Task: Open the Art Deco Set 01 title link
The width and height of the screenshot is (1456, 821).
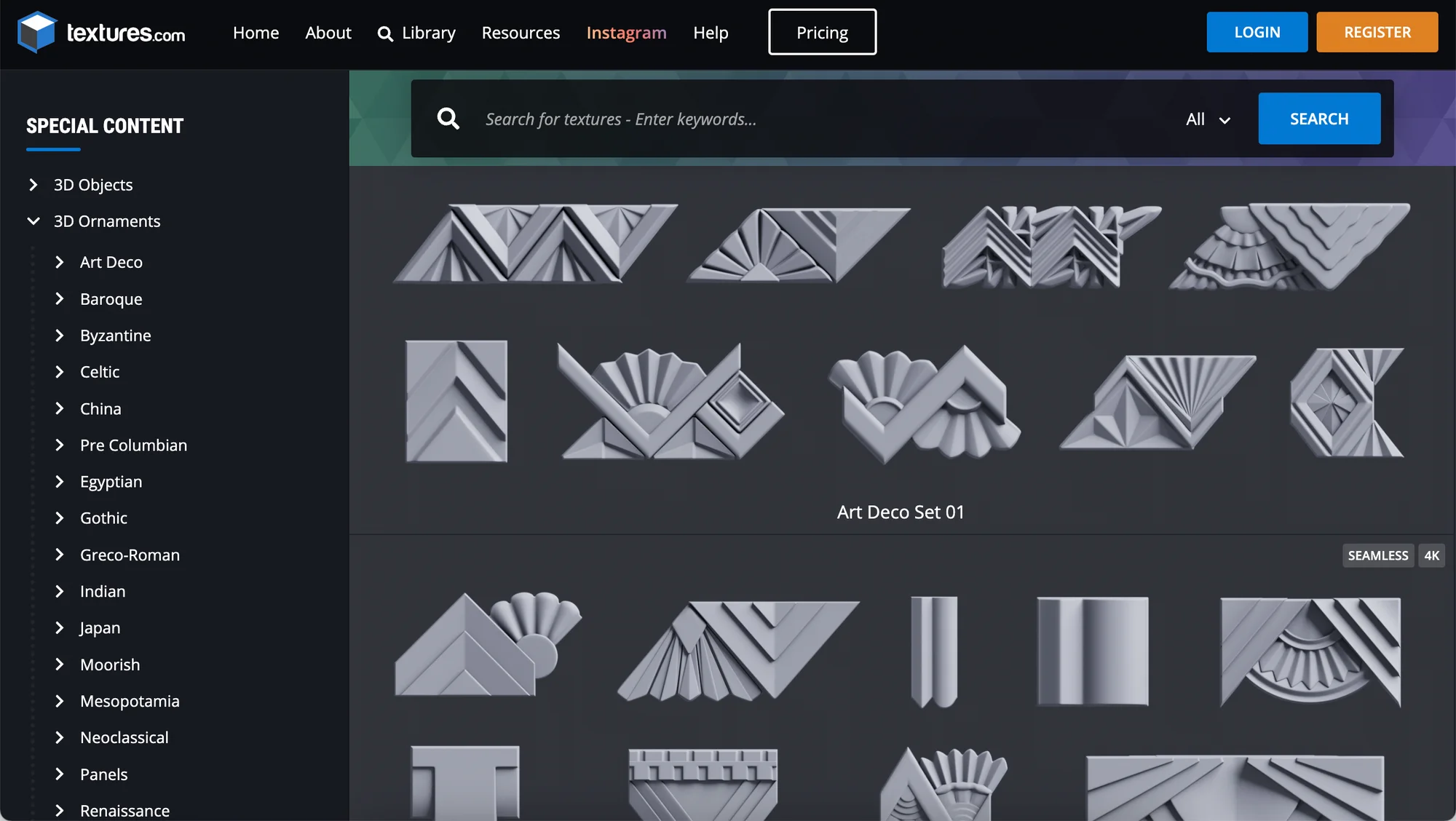Action: pyautogui.click(x=901, y=512)
